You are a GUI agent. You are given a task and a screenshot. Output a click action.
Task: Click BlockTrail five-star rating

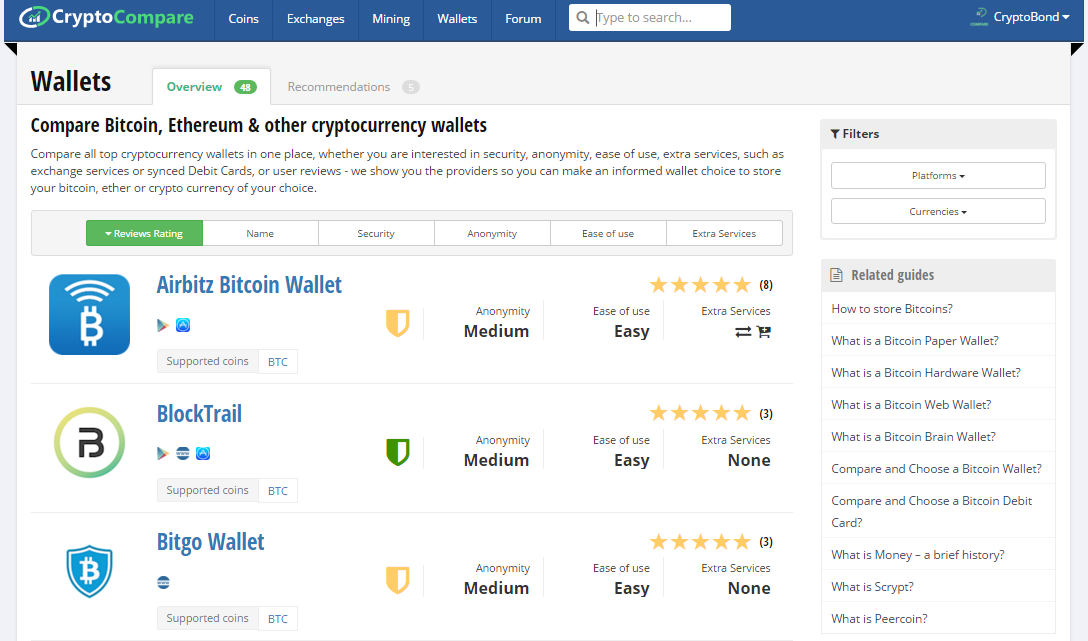coord(700,413)
